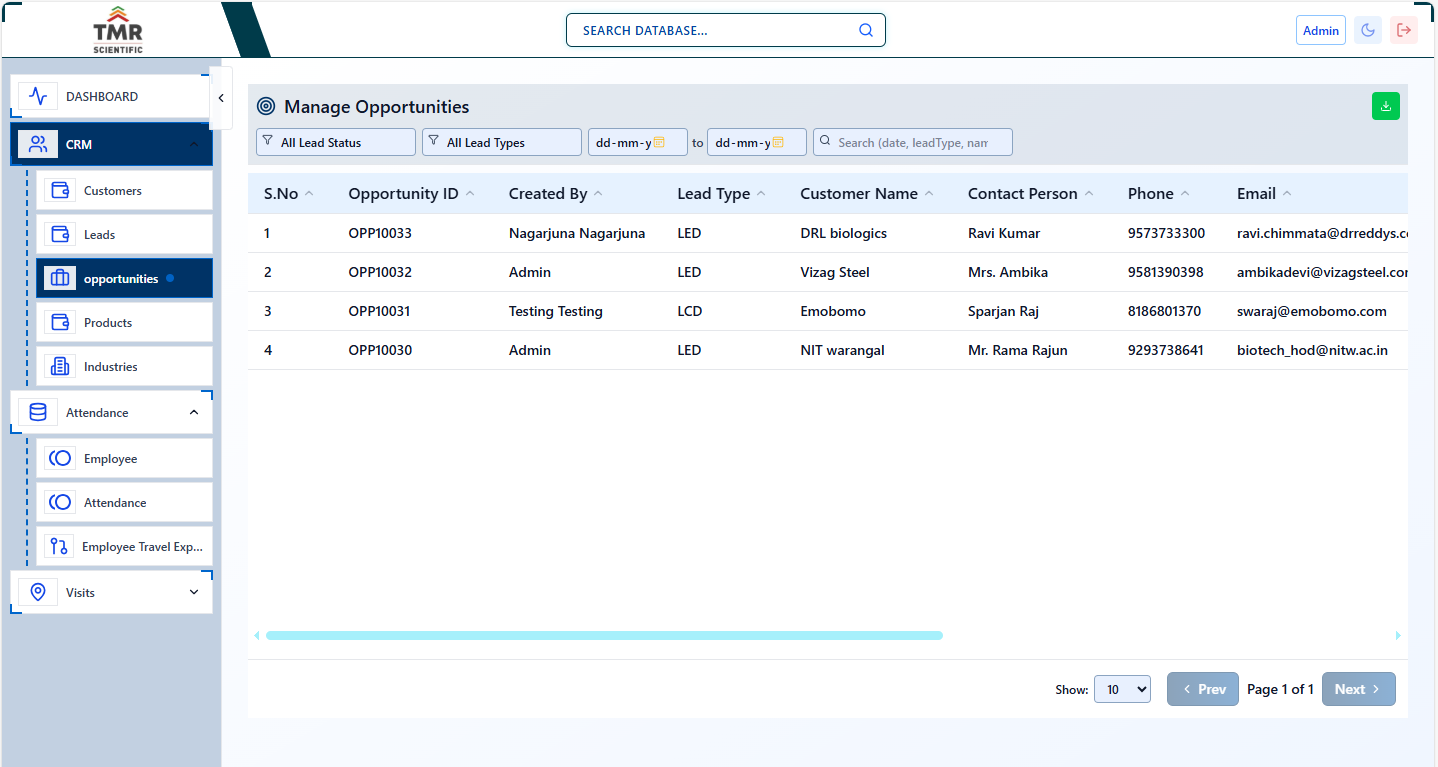
Task: Collapse the sidebar using the left arrow
Action: coord(220,98)
